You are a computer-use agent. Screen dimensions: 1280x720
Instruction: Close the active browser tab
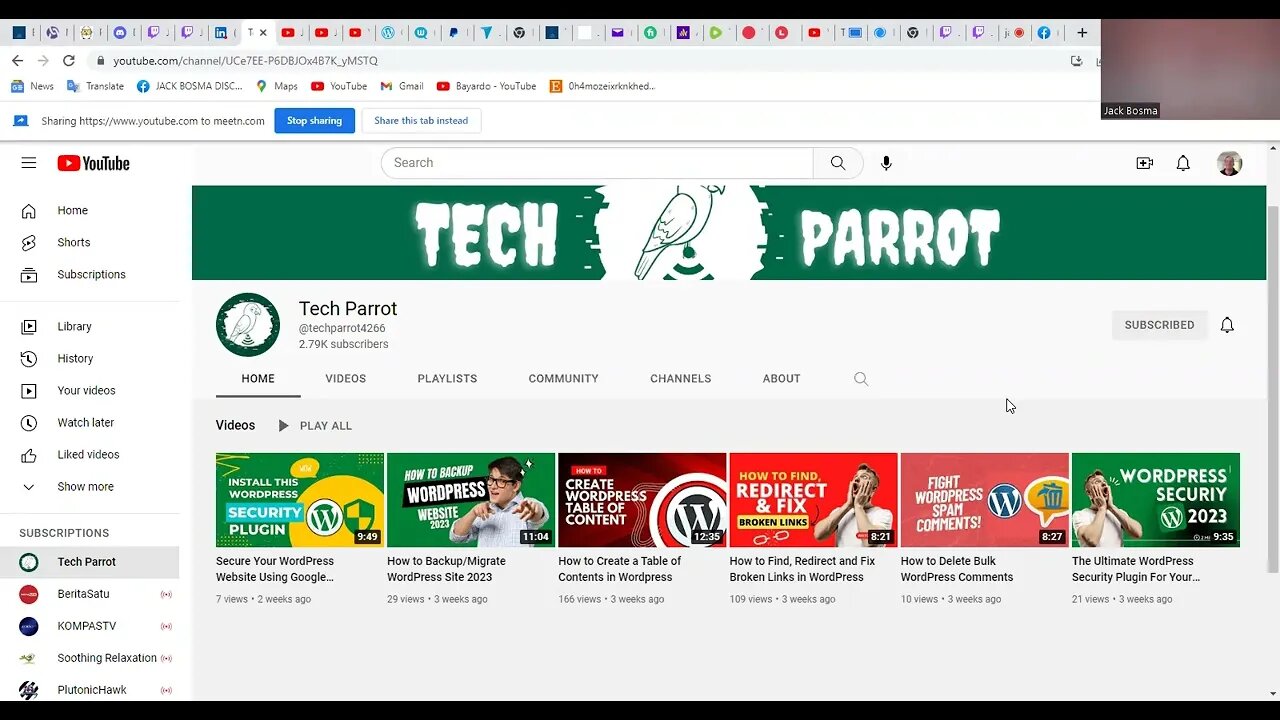coord(263,33)
